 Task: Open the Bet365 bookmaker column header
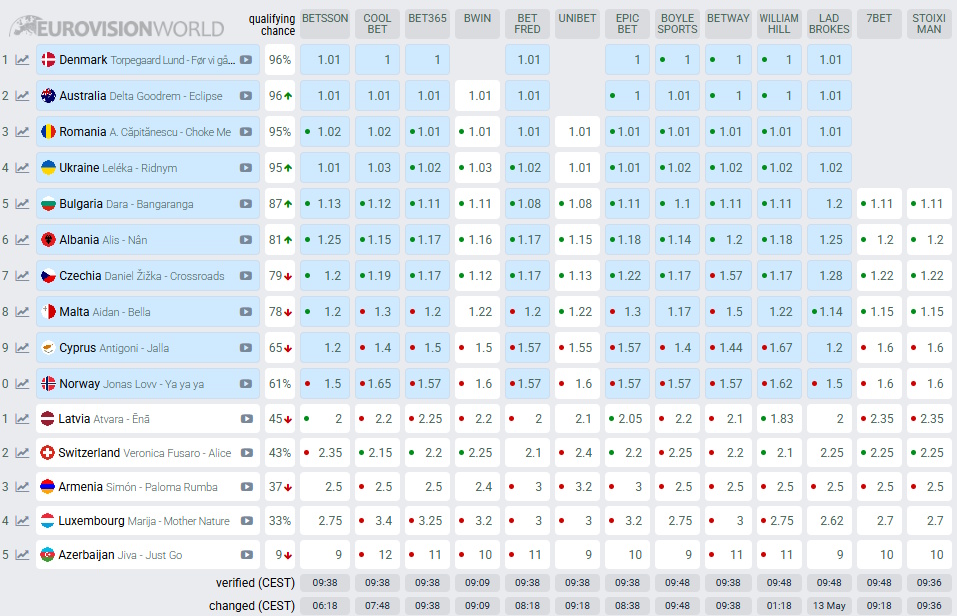(427, 24)
